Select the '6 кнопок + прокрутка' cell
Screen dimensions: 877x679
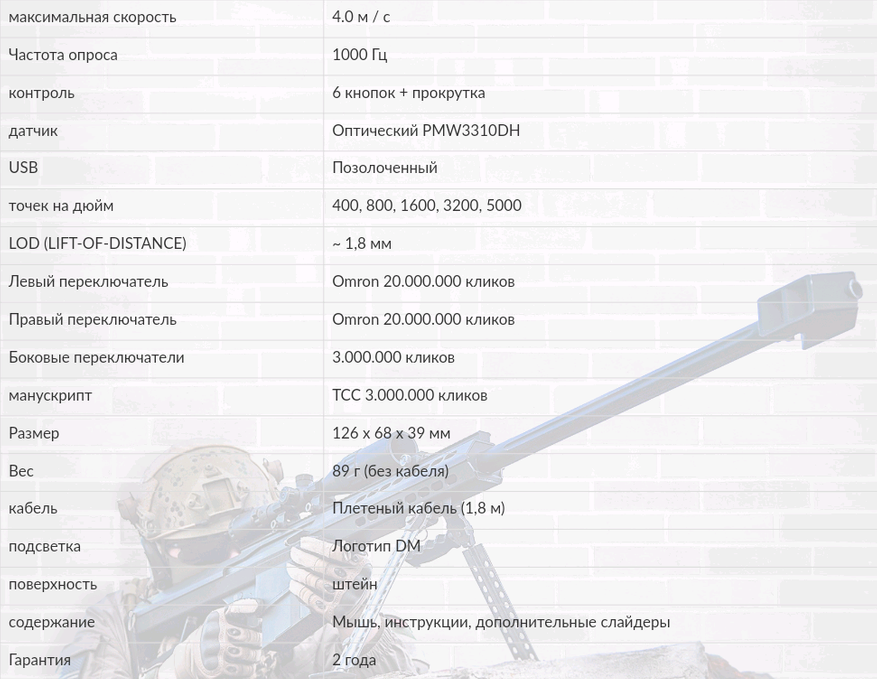408,93
